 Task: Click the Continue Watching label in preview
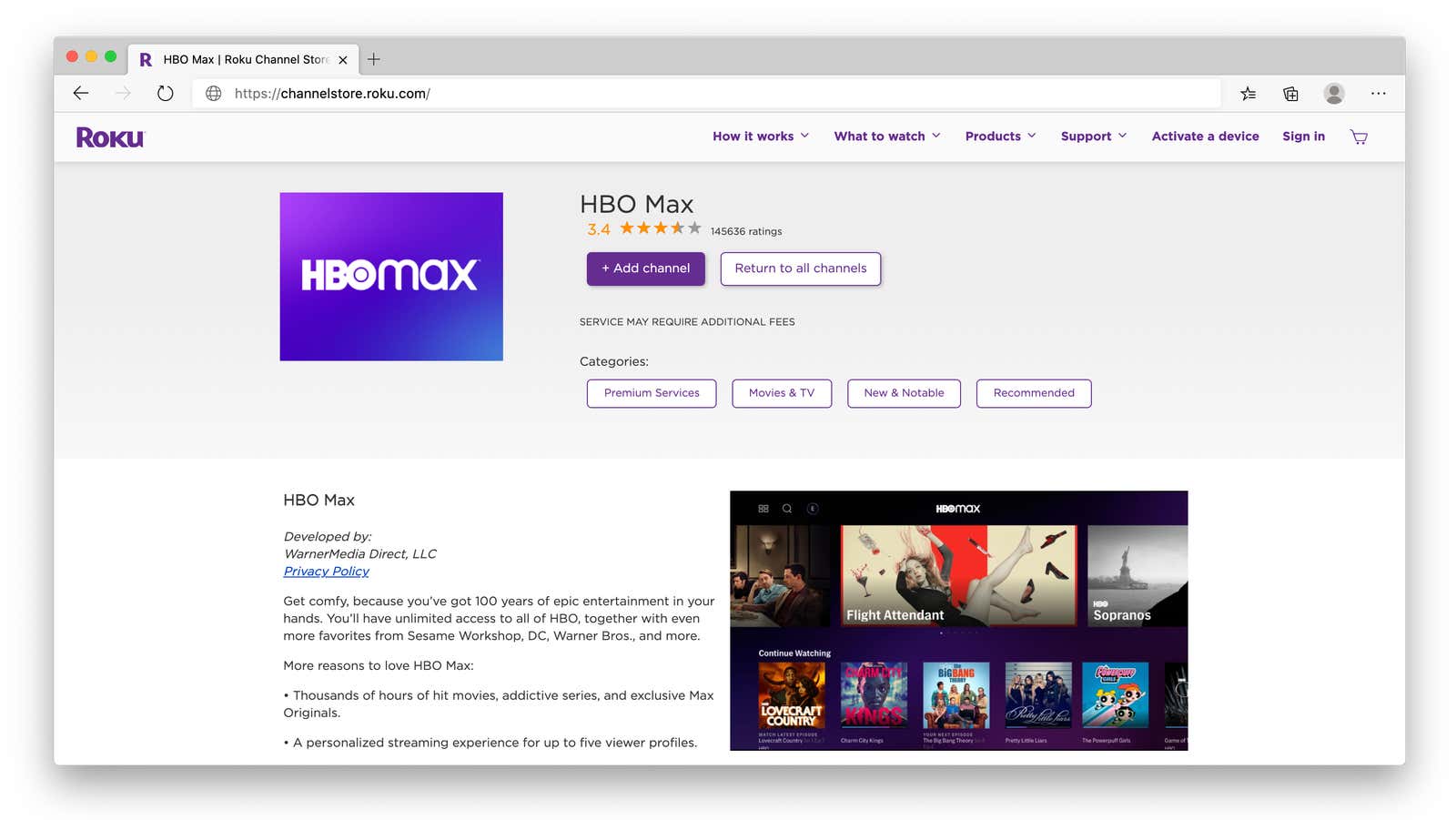point(794,653)
